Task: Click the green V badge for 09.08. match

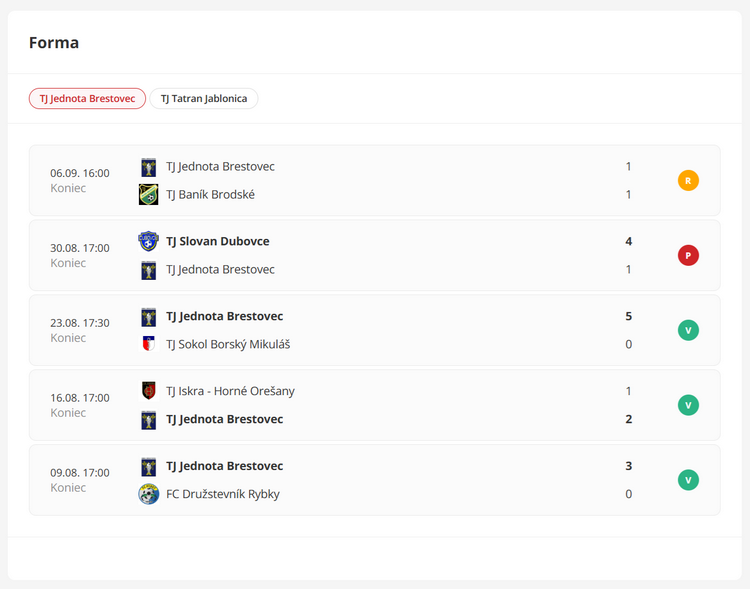Action: (688, 480)
